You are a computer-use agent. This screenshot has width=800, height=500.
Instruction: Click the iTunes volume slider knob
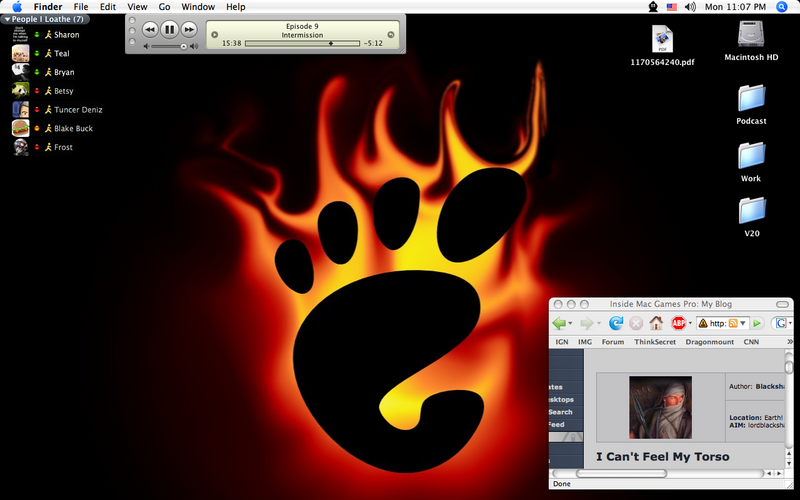click(x=184, y=46)
